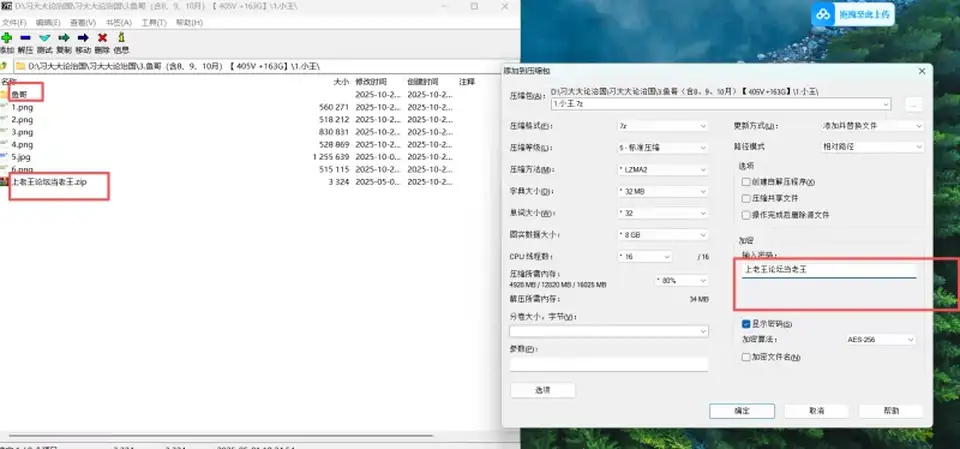This screenshot has height=449, width=960.
Task: Enable Create SFX archive (创建自解压程序) checkbox
Action: [746, 182]
